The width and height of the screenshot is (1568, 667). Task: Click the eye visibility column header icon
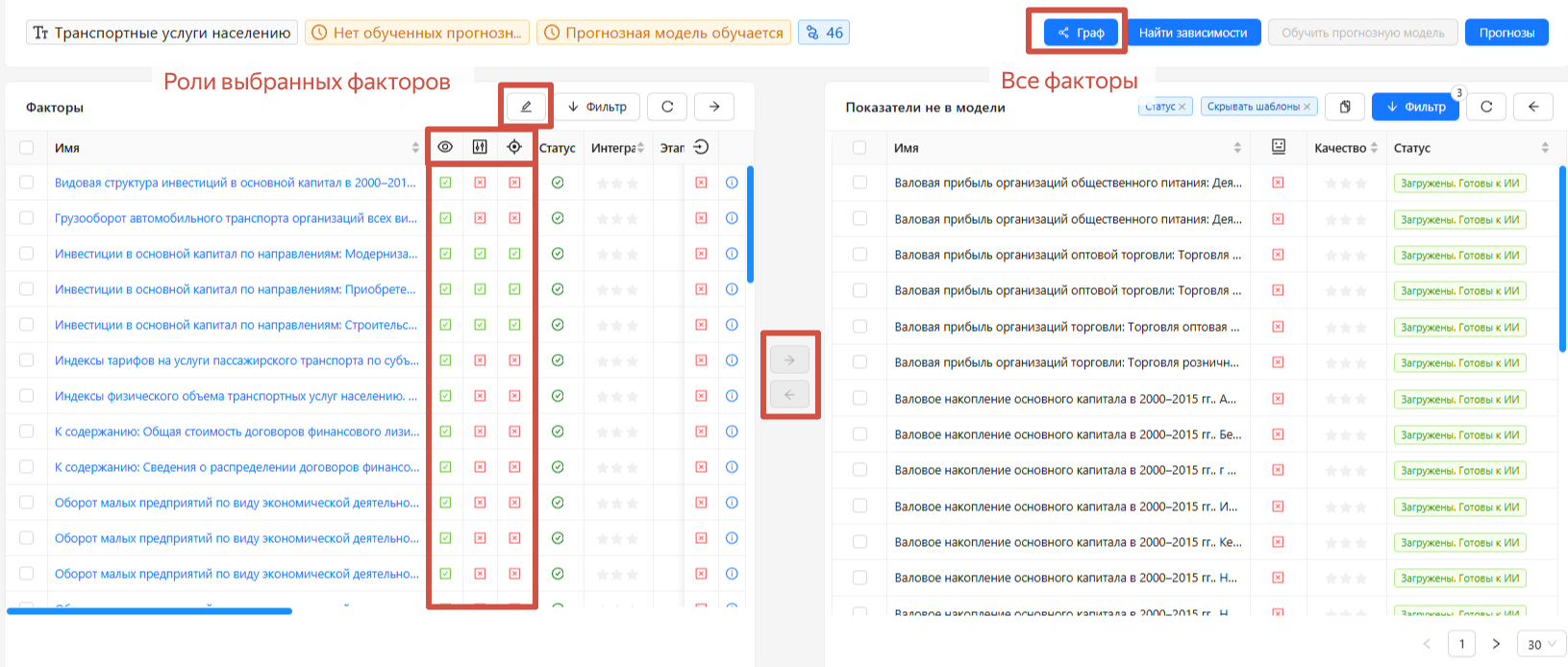445,147
